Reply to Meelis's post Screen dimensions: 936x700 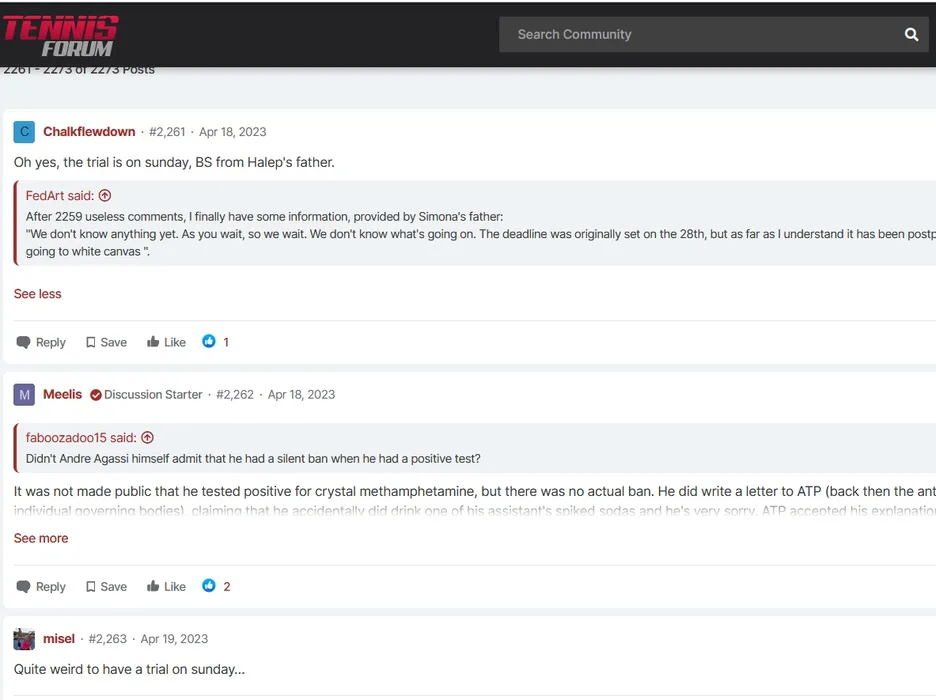[x=41, y=587]
